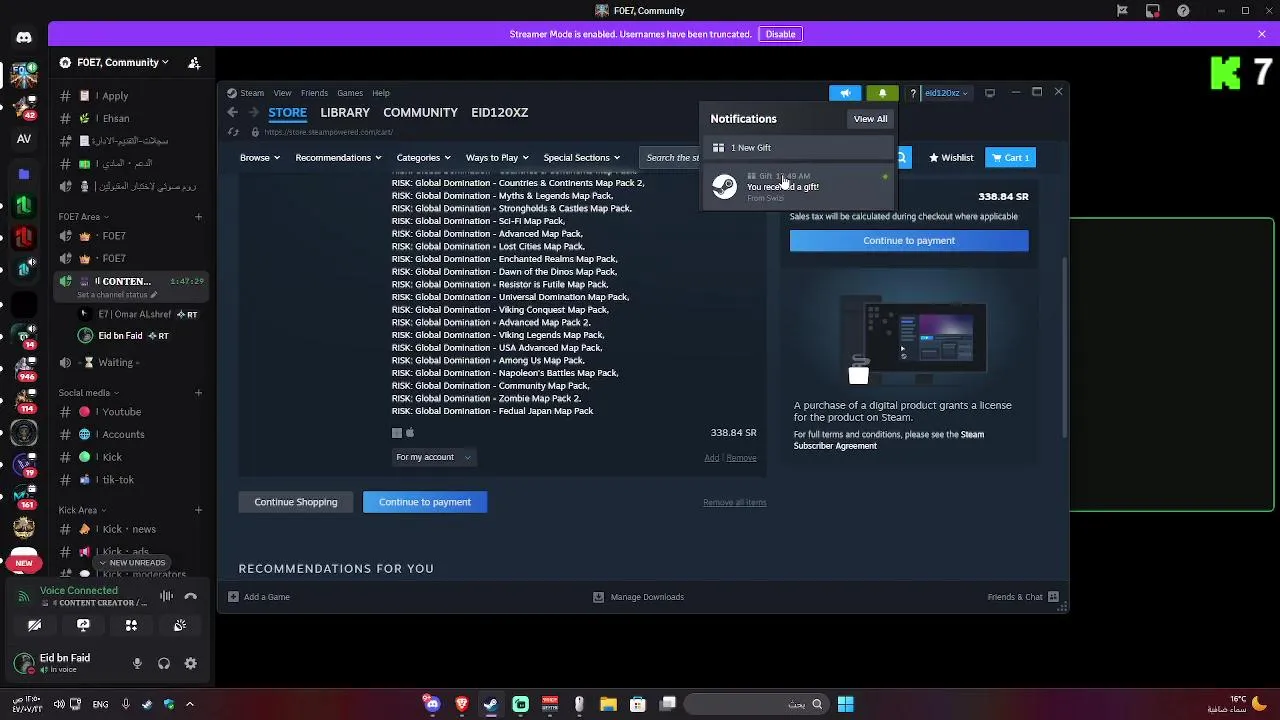The width and height of the screenshot is (1280, 720).
Task: Click Steam store search field
Action: [x=671, y=157]
